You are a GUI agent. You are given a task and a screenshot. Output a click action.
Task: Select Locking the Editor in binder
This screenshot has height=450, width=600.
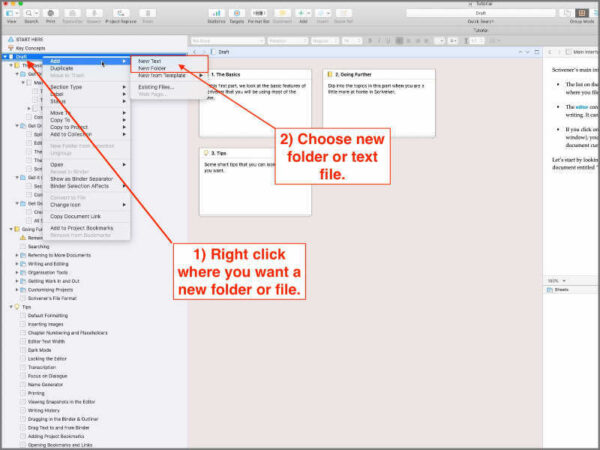click(47, 359)
